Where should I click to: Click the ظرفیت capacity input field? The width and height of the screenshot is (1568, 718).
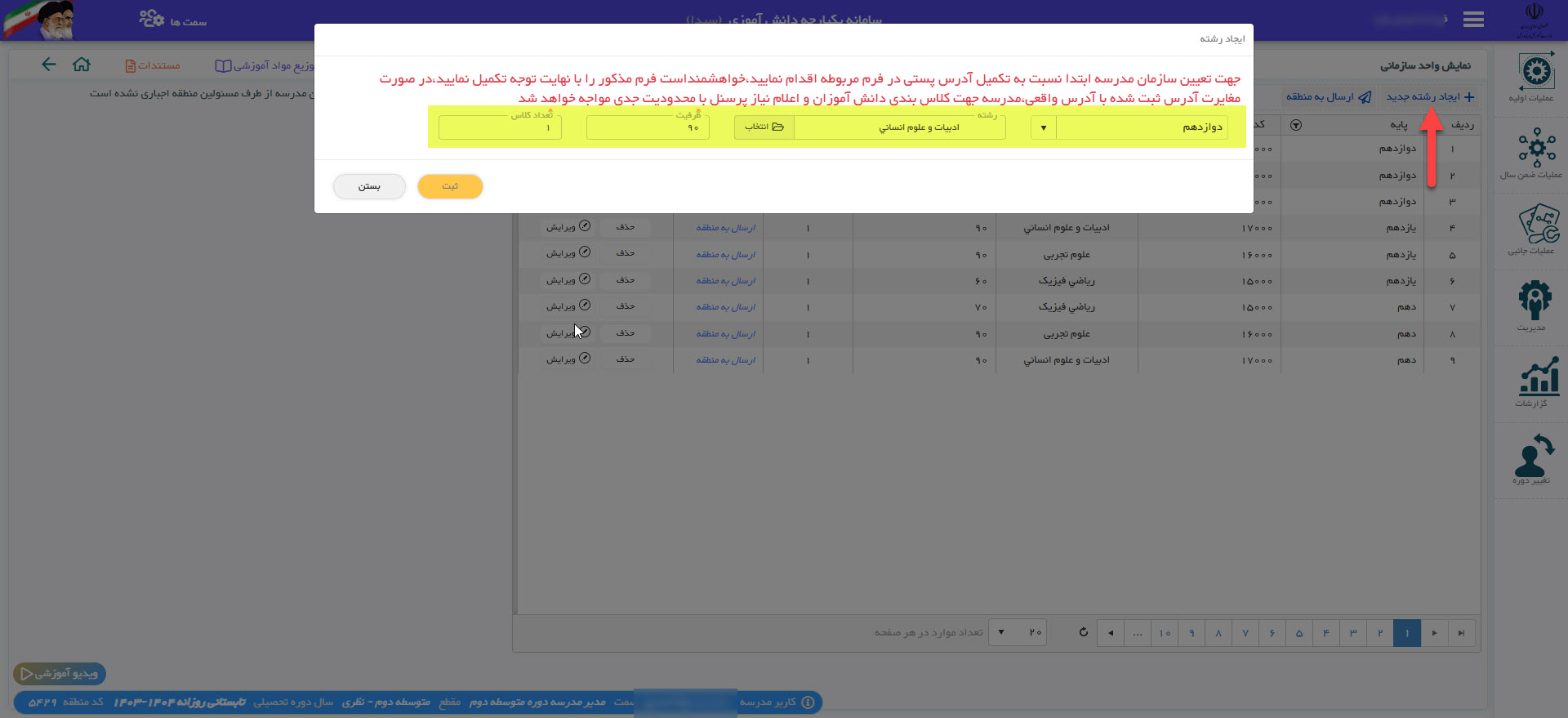[647, 128]
